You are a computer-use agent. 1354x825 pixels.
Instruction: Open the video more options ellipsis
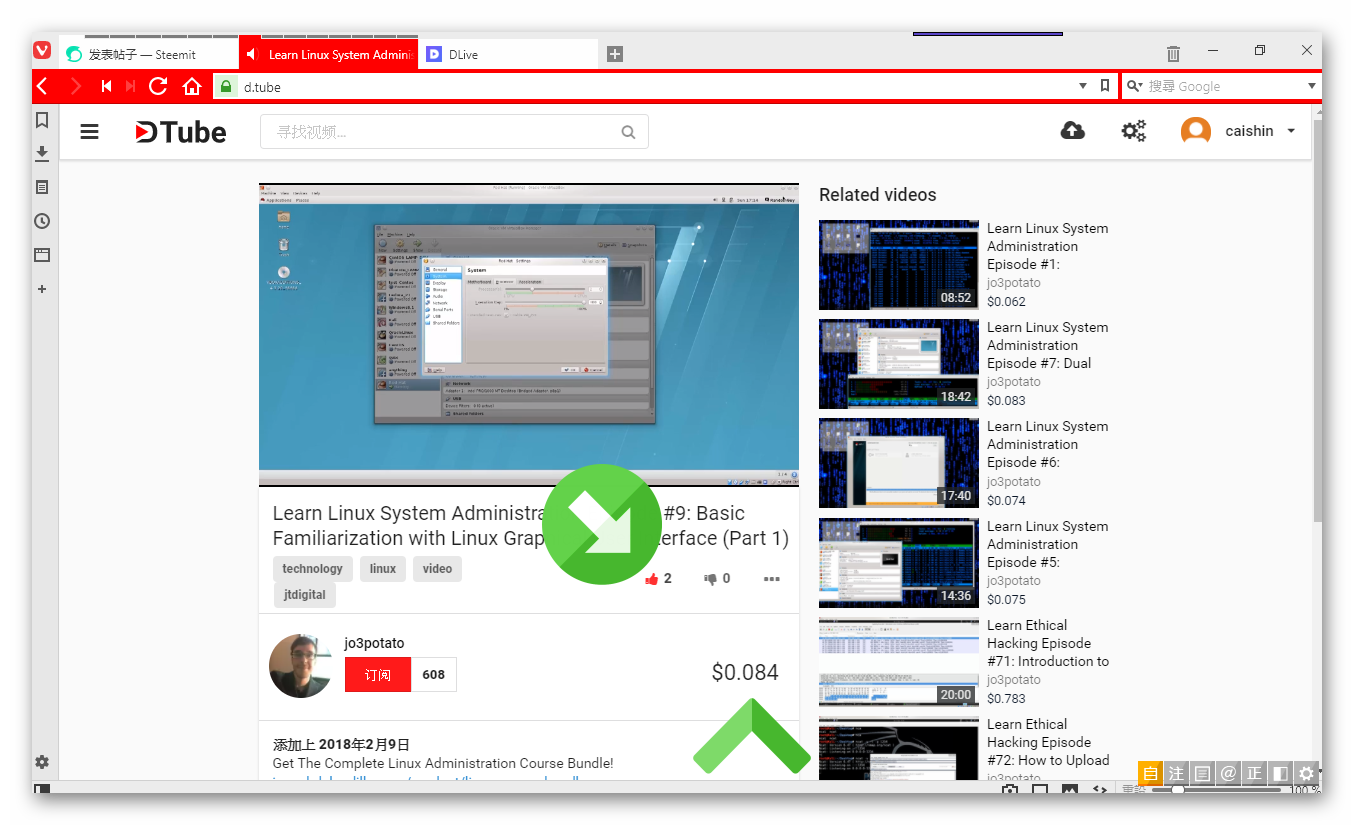point(772,578)
